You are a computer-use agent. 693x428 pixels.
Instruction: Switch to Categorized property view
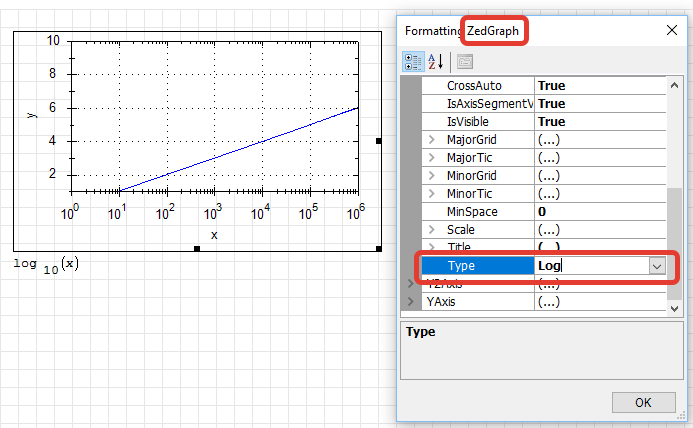coord(413,61)
